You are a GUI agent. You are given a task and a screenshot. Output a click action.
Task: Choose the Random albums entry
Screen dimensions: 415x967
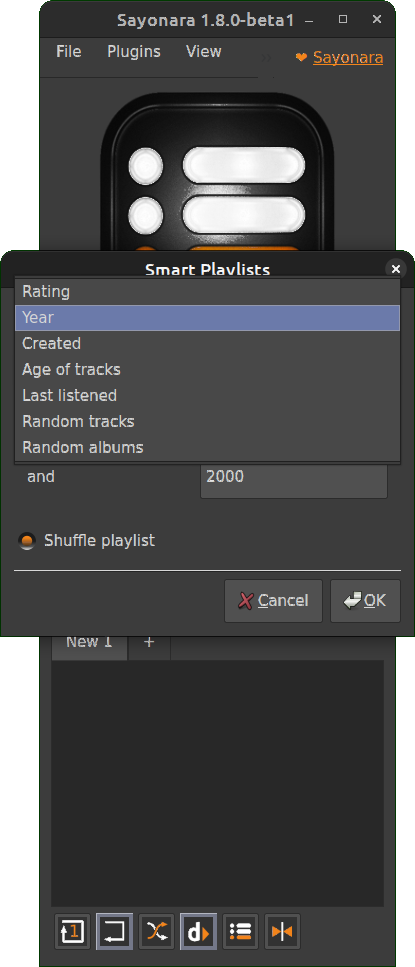point(208,447)
